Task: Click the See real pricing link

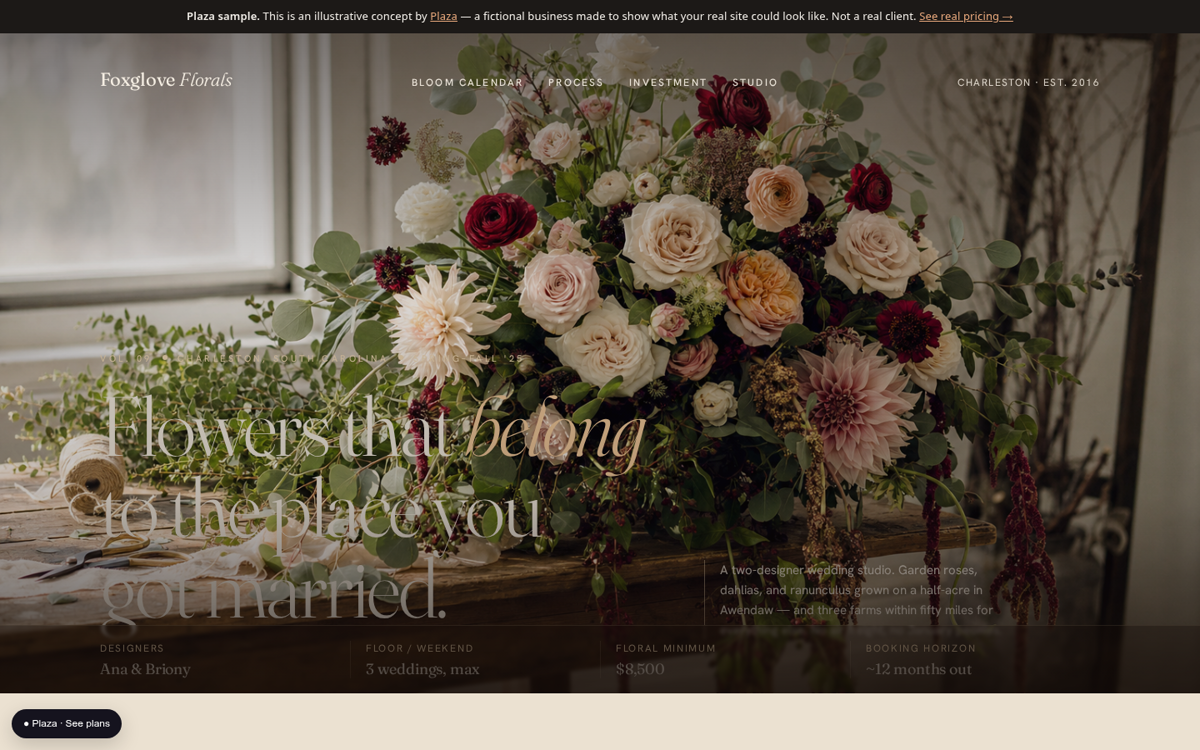Action: [966, 16]
